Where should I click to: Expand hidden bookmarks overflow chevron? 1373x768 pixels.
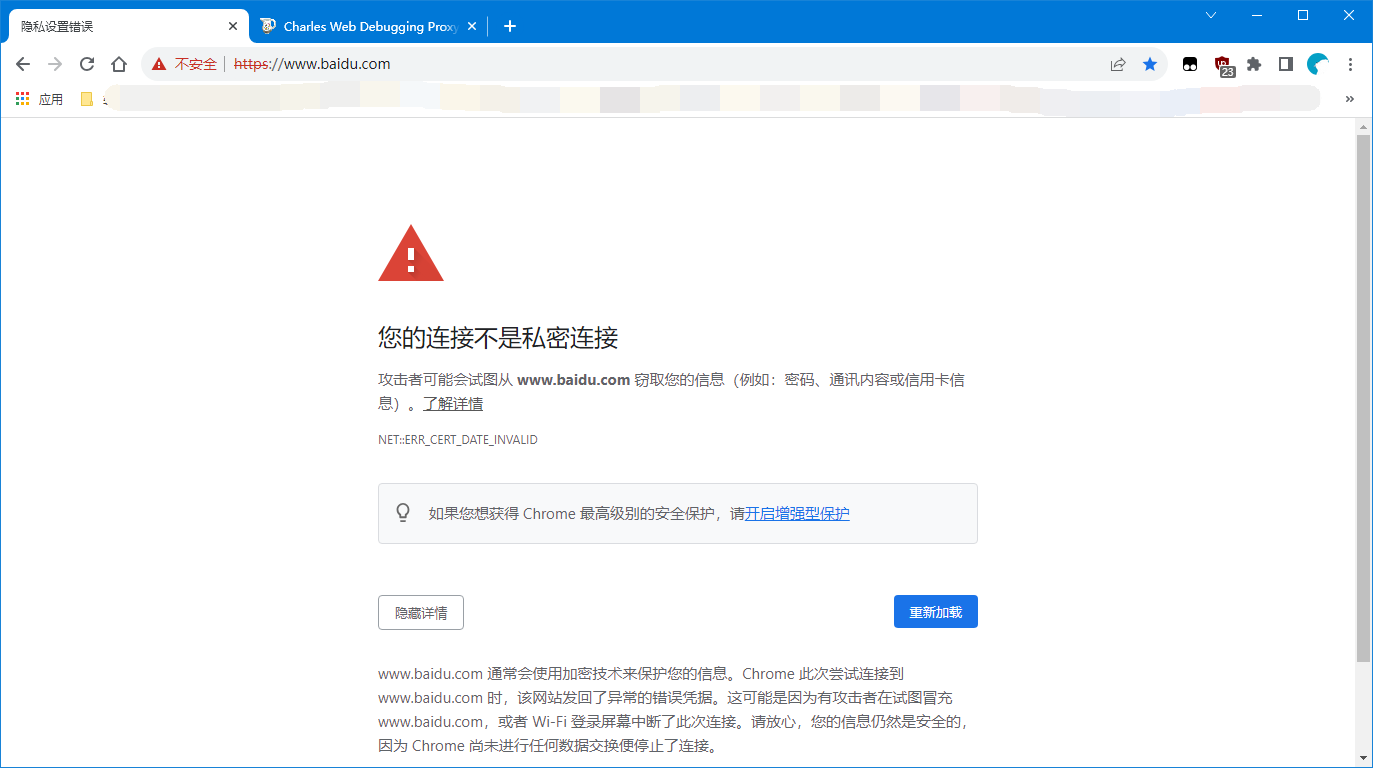1349,99
